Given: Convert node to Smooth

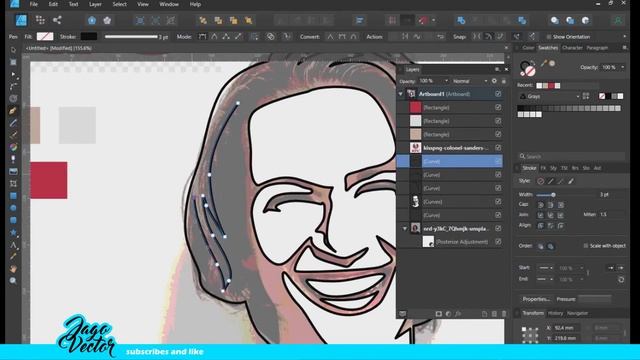Looking at the screenshot, I should pyautogui.click(x=342, y=37).
